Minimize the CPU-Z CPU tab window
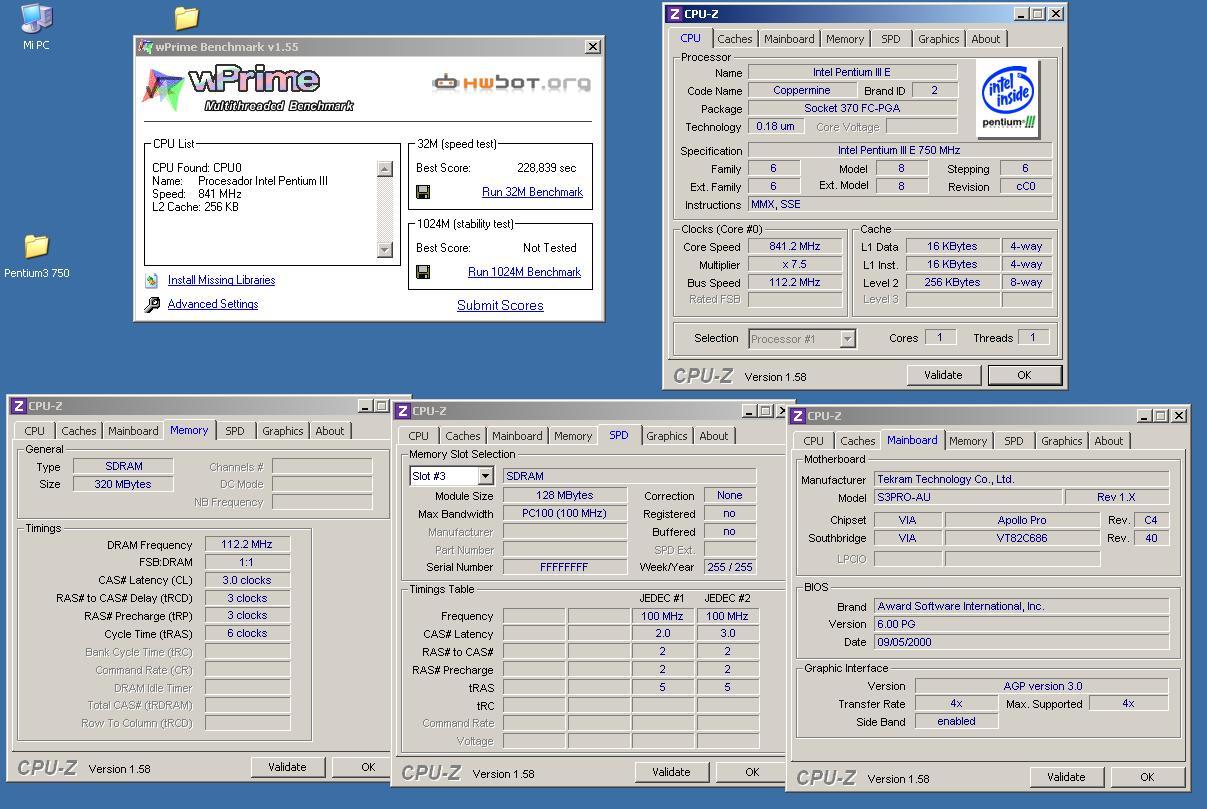 pyautogui.click(x=1020, y=14)
